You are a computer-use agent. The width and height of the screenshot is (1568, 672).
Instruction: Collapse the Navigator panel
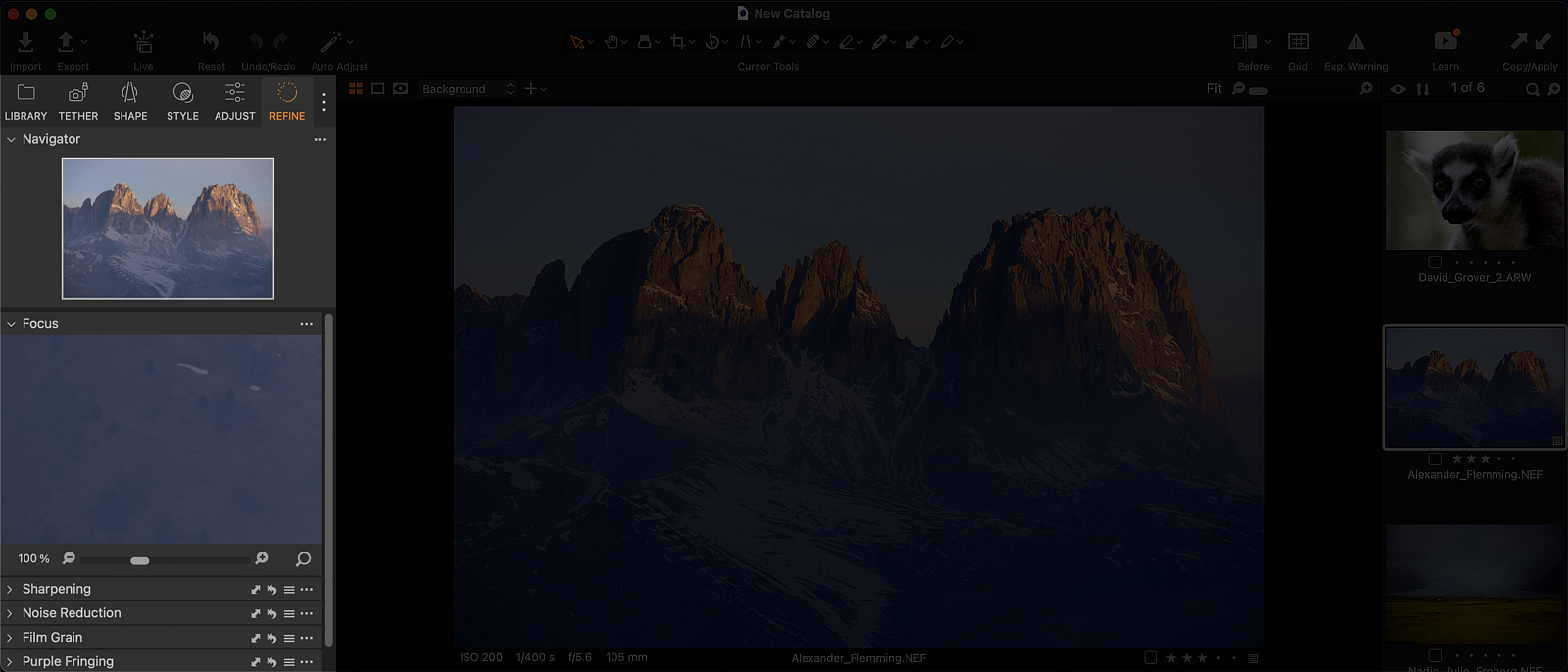11,140
